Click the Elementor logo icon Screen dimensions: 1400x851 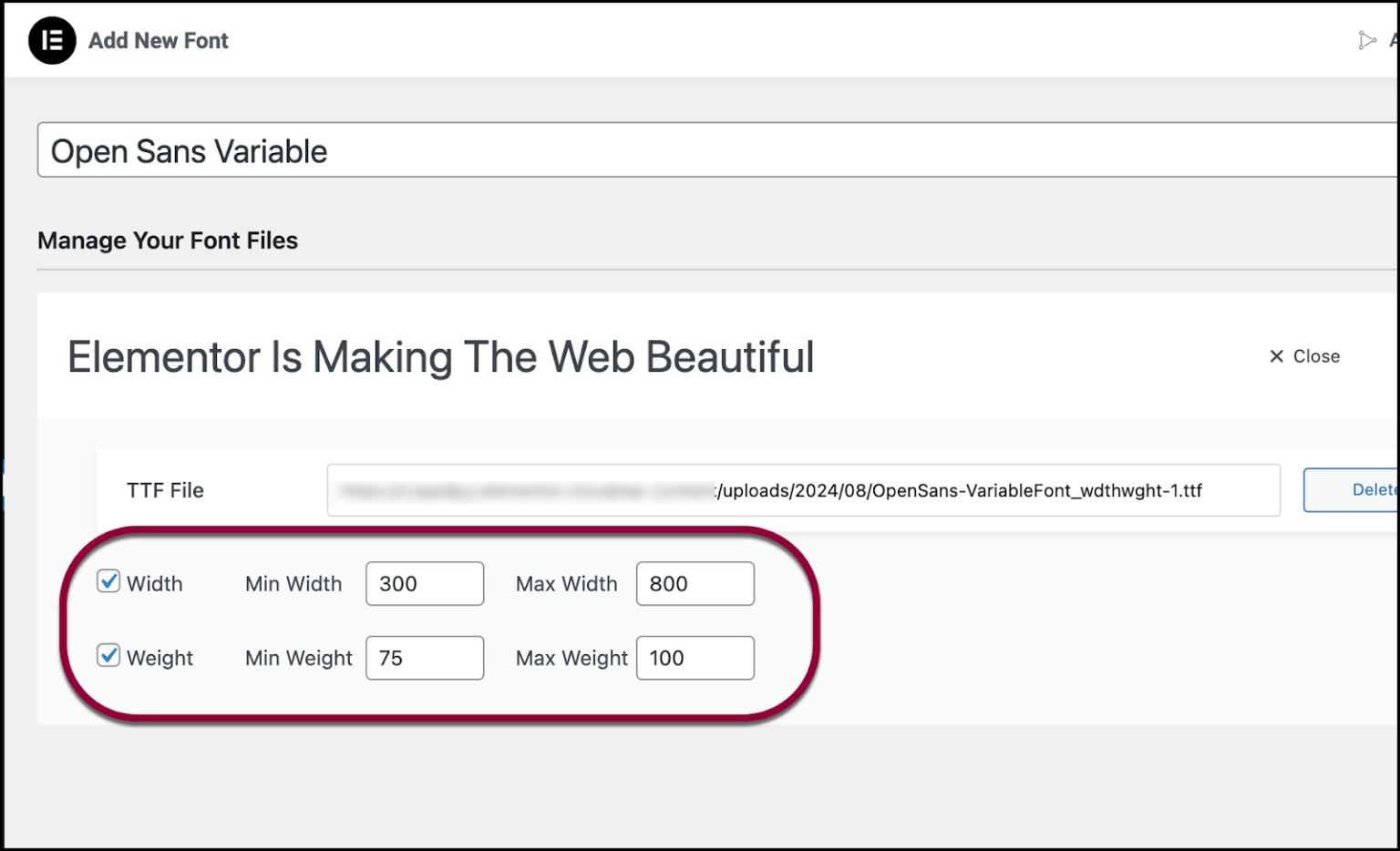point(52,40)
